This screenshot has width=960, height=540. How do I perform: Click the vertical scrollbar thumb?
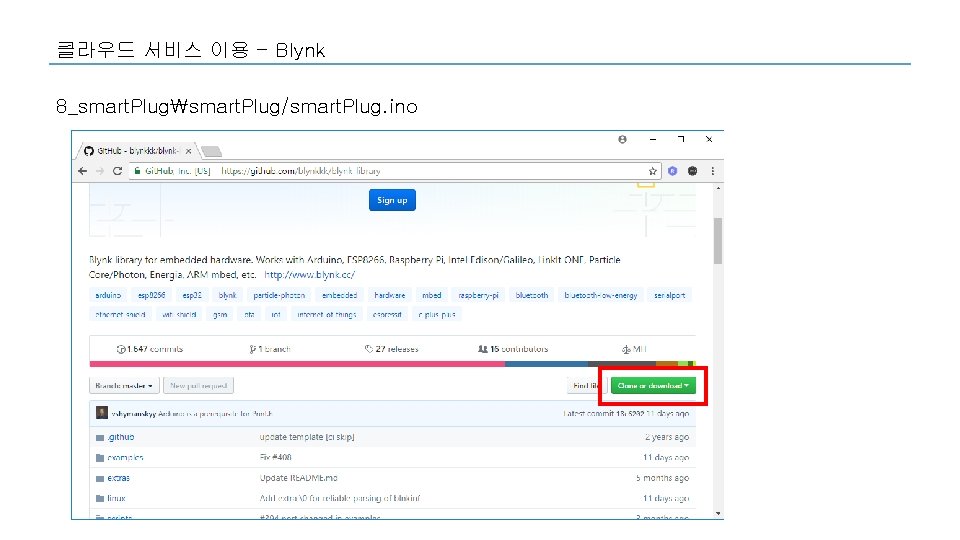[718, 241]
